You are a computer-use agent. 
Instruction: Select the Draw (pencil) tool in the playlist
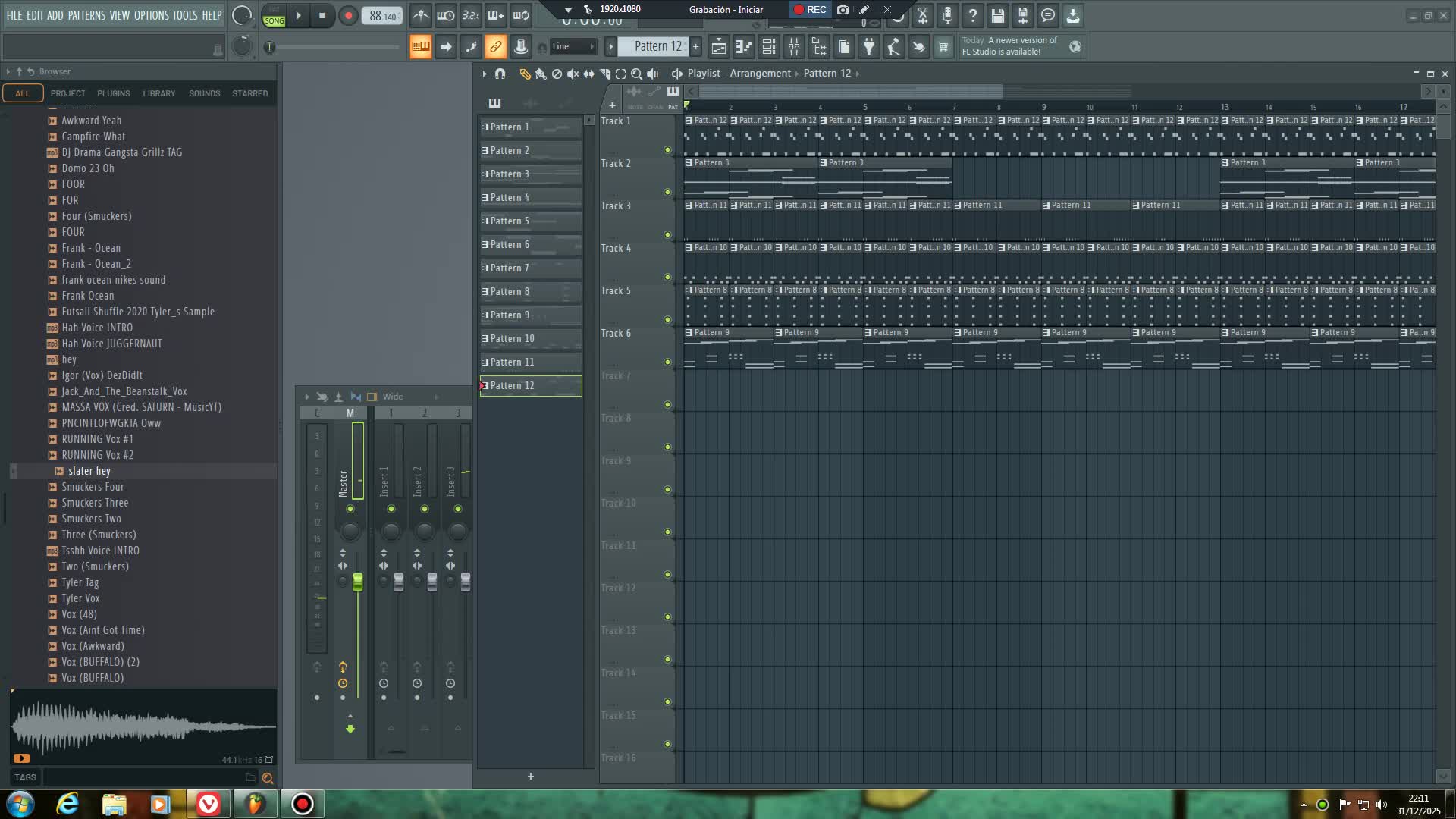(x=524, y=74)
